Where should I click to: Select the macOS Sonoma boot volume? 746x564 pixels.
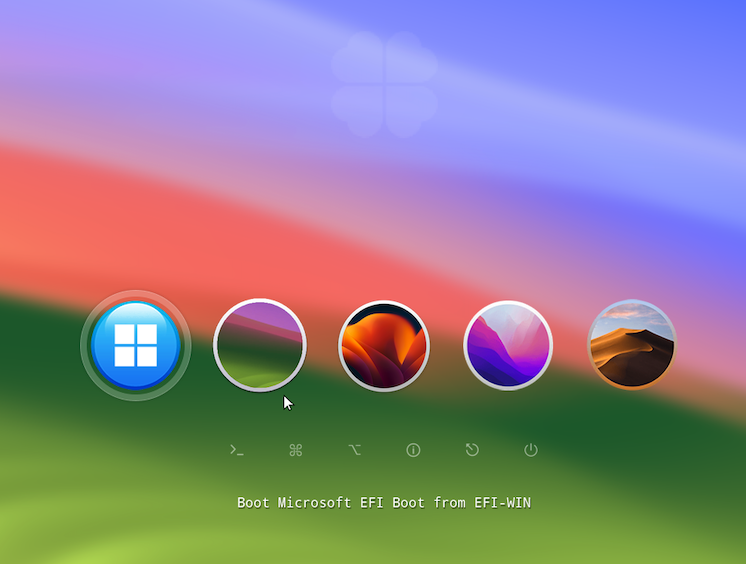point(260,345)
